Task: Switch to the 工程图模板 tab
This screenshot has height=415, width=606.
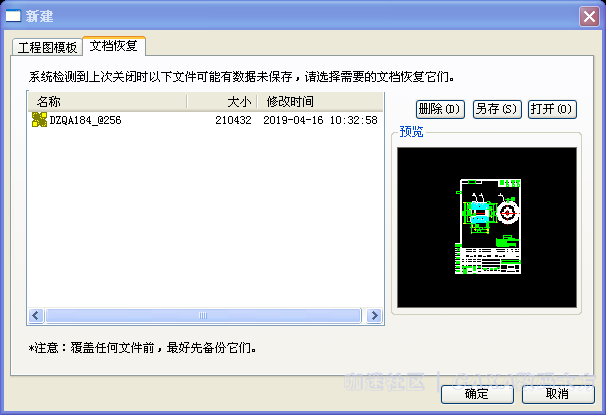Action: (x=47, y=47)
